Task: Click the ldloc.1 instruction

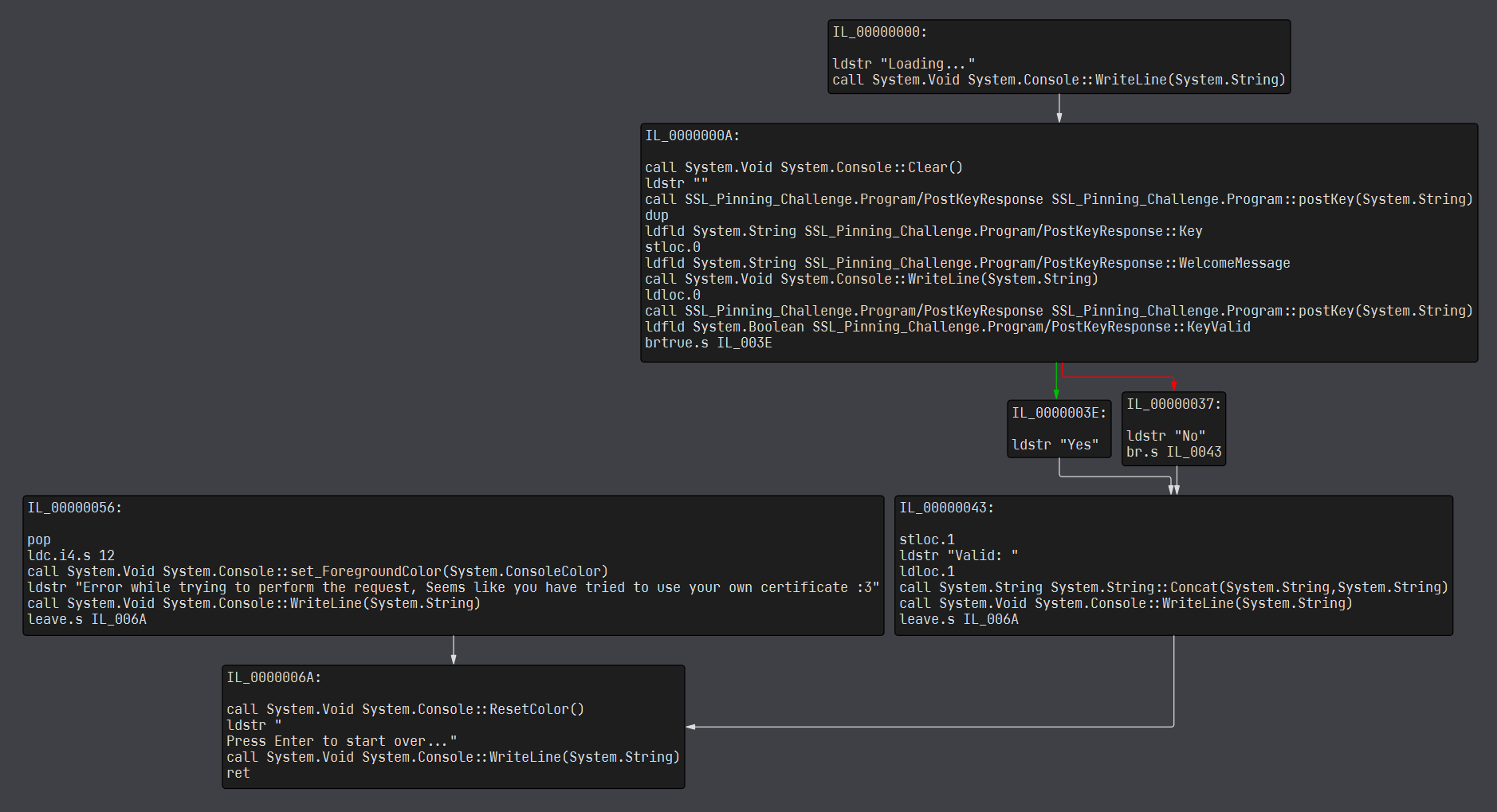Action: (x=927, y=571)
